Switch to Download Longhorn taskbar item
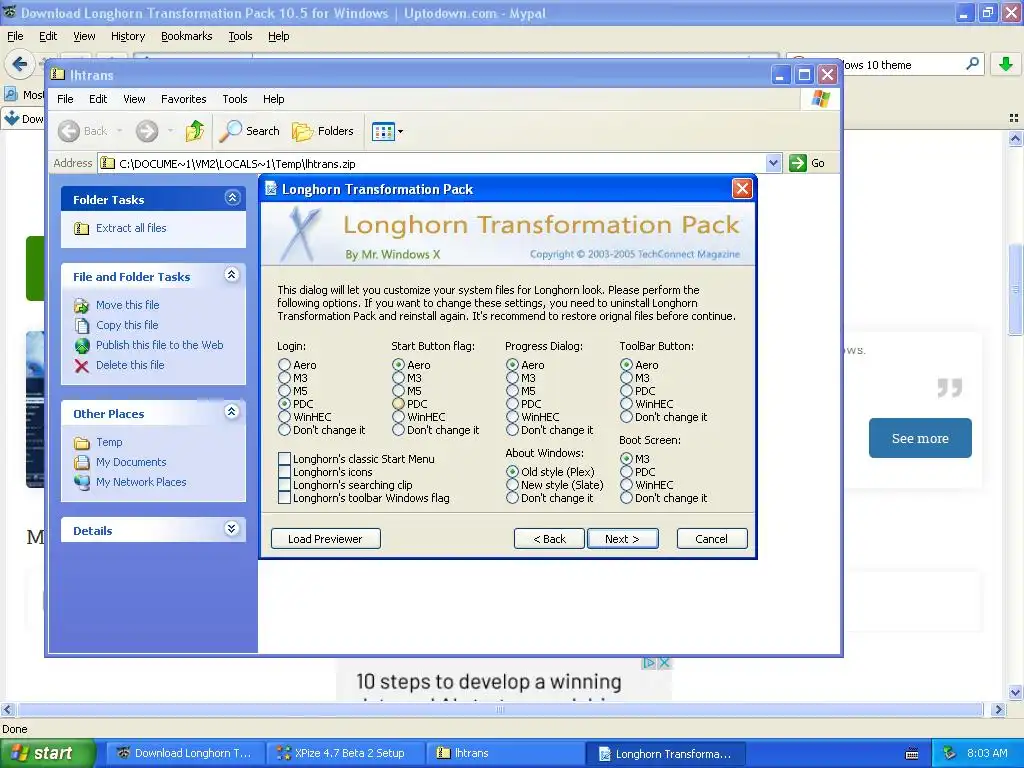This screenshot has height=768, width=1024. tap(186, 753)
